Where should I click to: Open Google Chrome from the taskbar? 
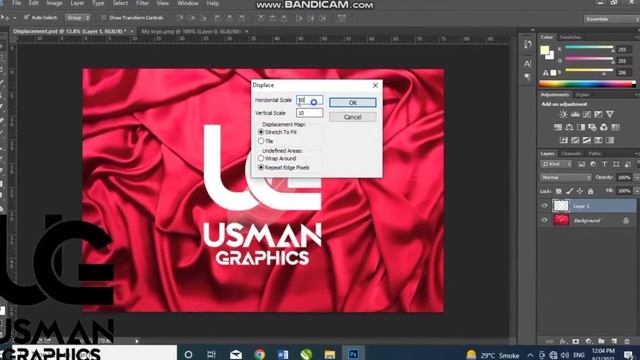(259, 354)
